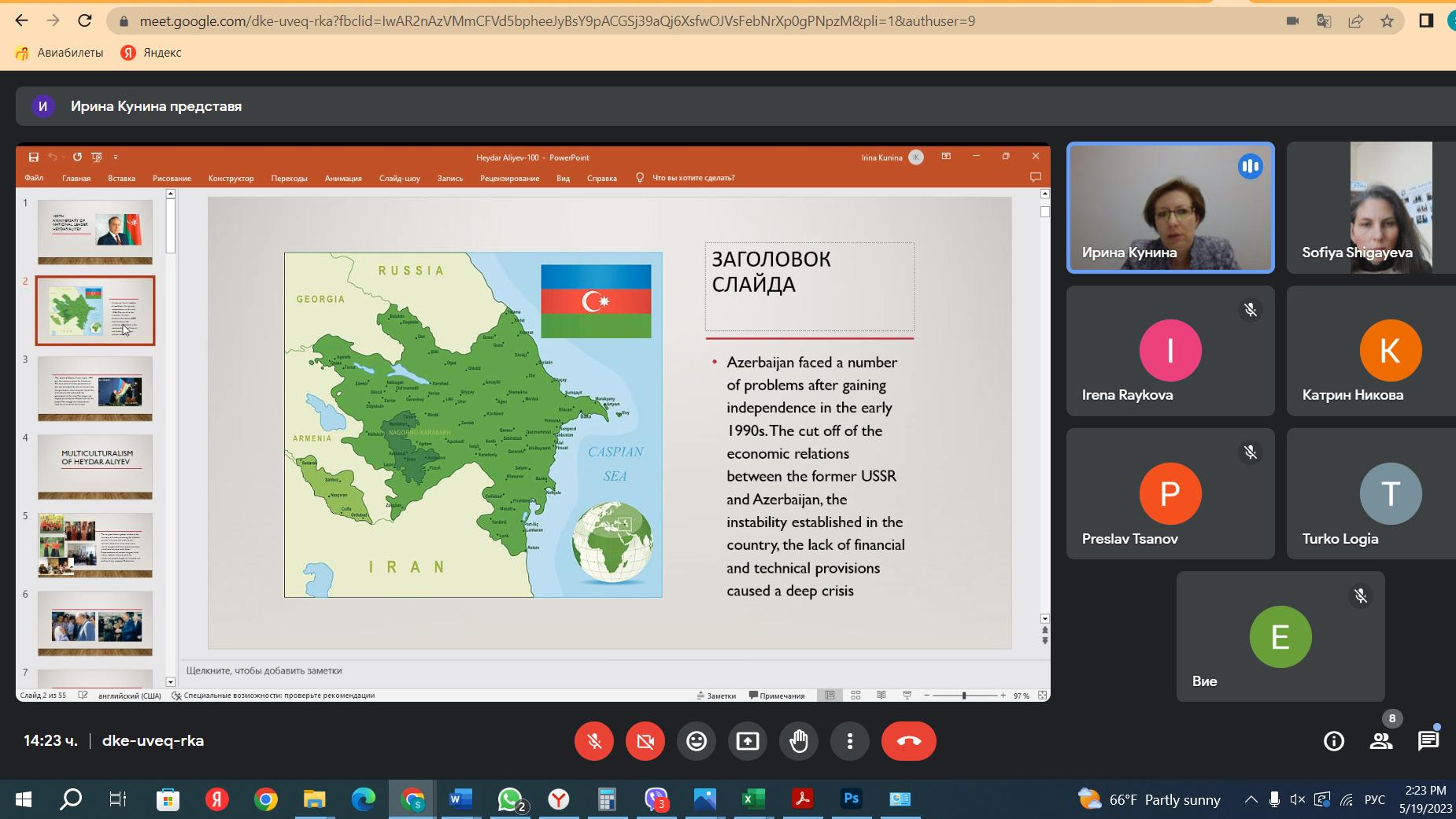Expand hidden system tray icons chevron
Viewport: 1456px width, 819px height.
click(x=1251, y=800)
